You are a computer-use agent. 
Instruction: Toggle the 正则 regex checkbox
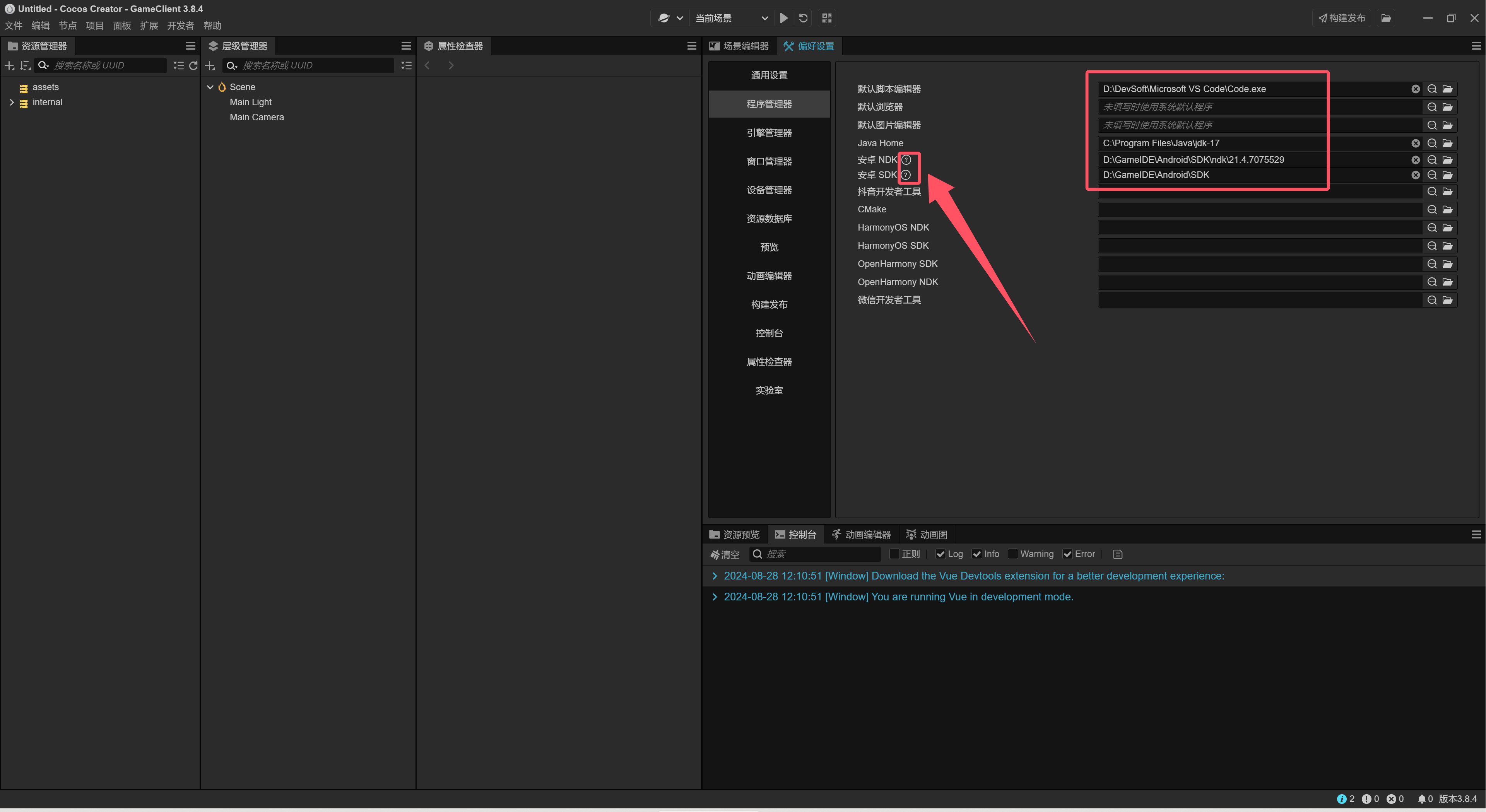pyautogui.click(x=895, y=554)
